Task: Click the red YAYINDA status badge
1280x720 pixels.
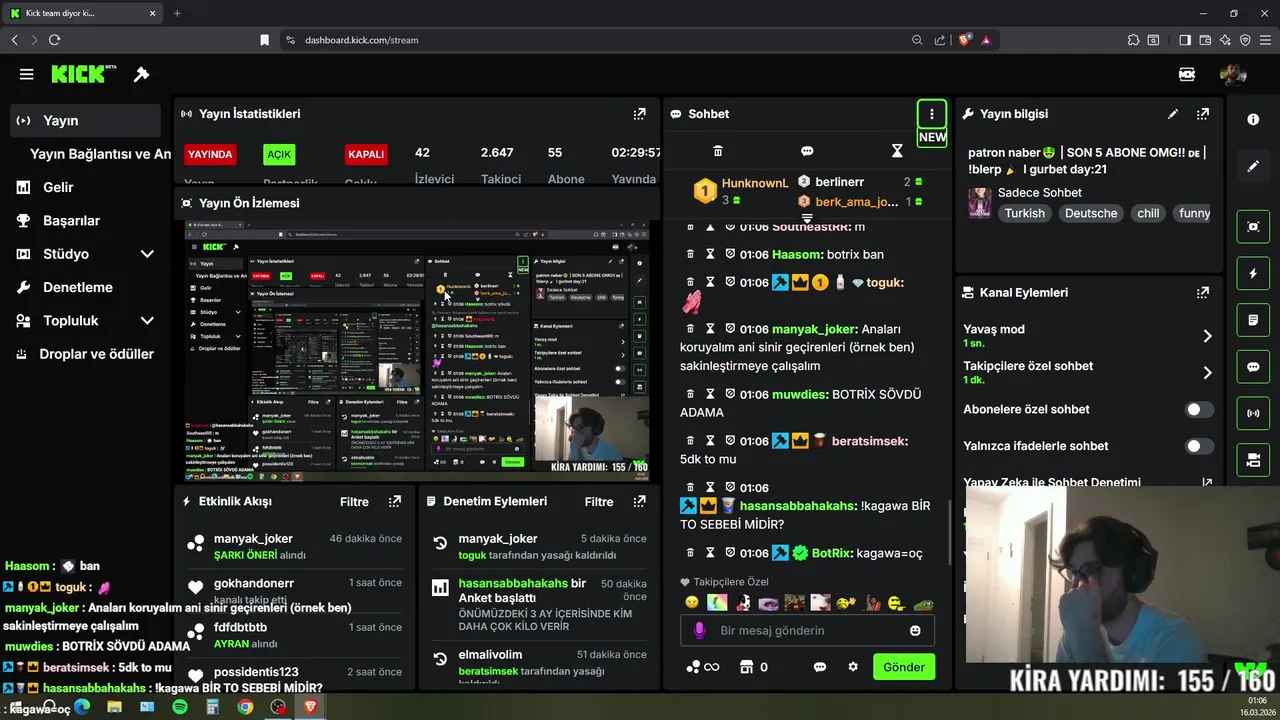Action: point(209,154)
